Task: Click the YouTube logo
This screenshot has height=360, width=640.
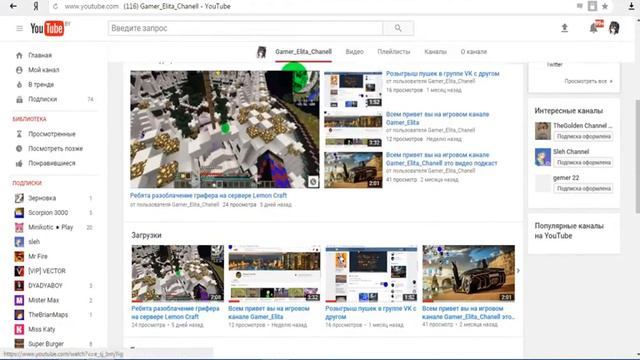Action: pos(47,29)
